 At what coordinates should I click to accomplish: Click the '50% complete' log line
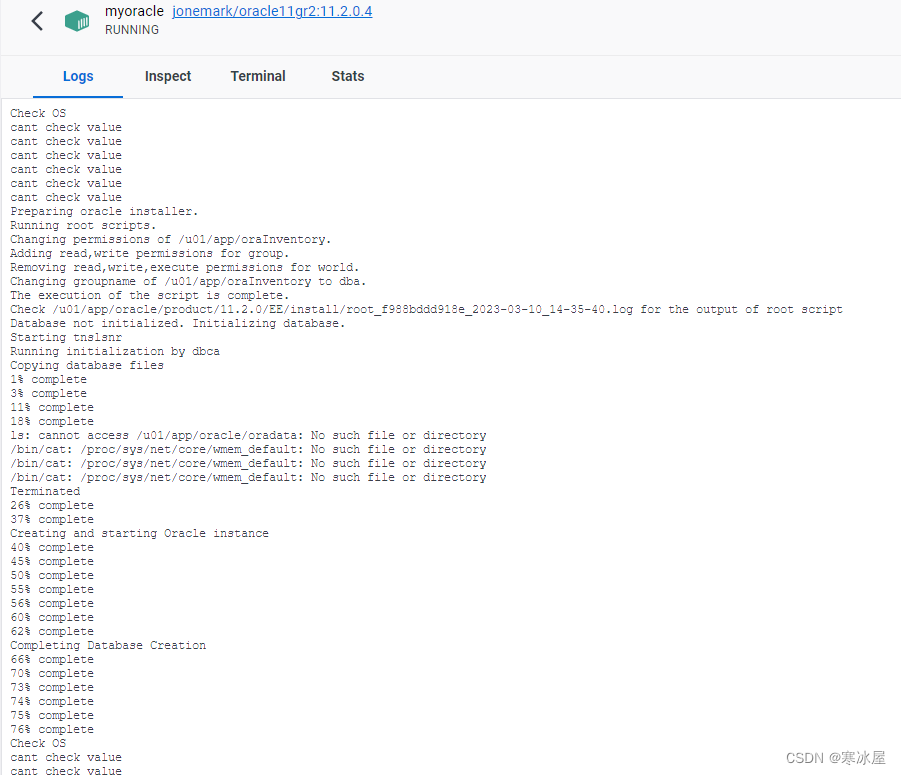(52, 575)
